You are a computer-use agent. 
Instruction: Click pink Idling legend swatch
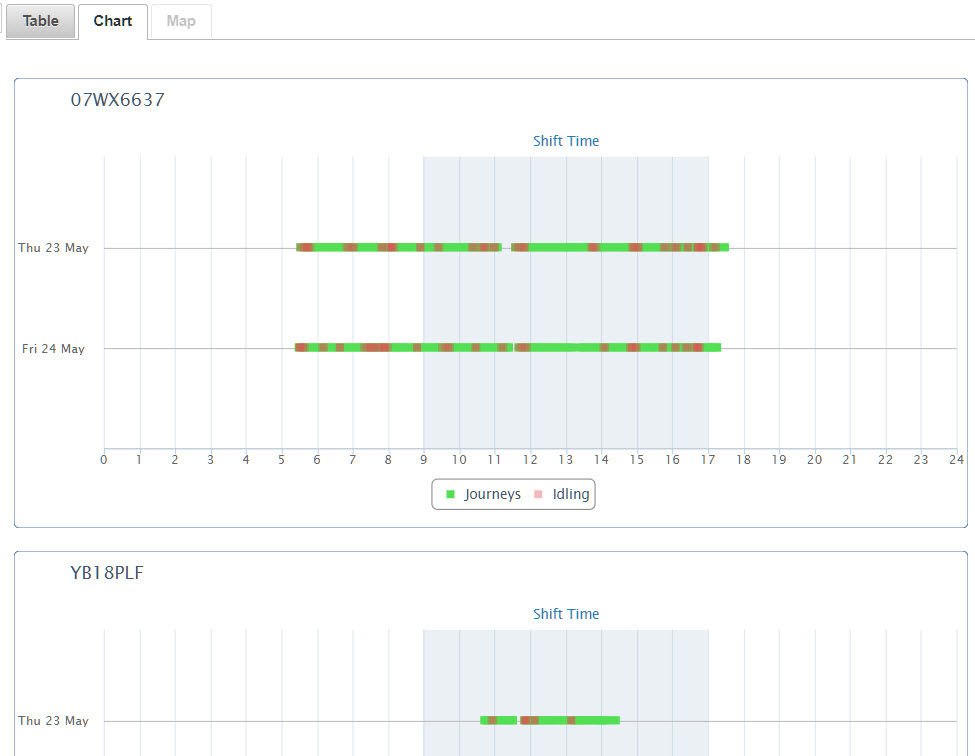[538, 494]
